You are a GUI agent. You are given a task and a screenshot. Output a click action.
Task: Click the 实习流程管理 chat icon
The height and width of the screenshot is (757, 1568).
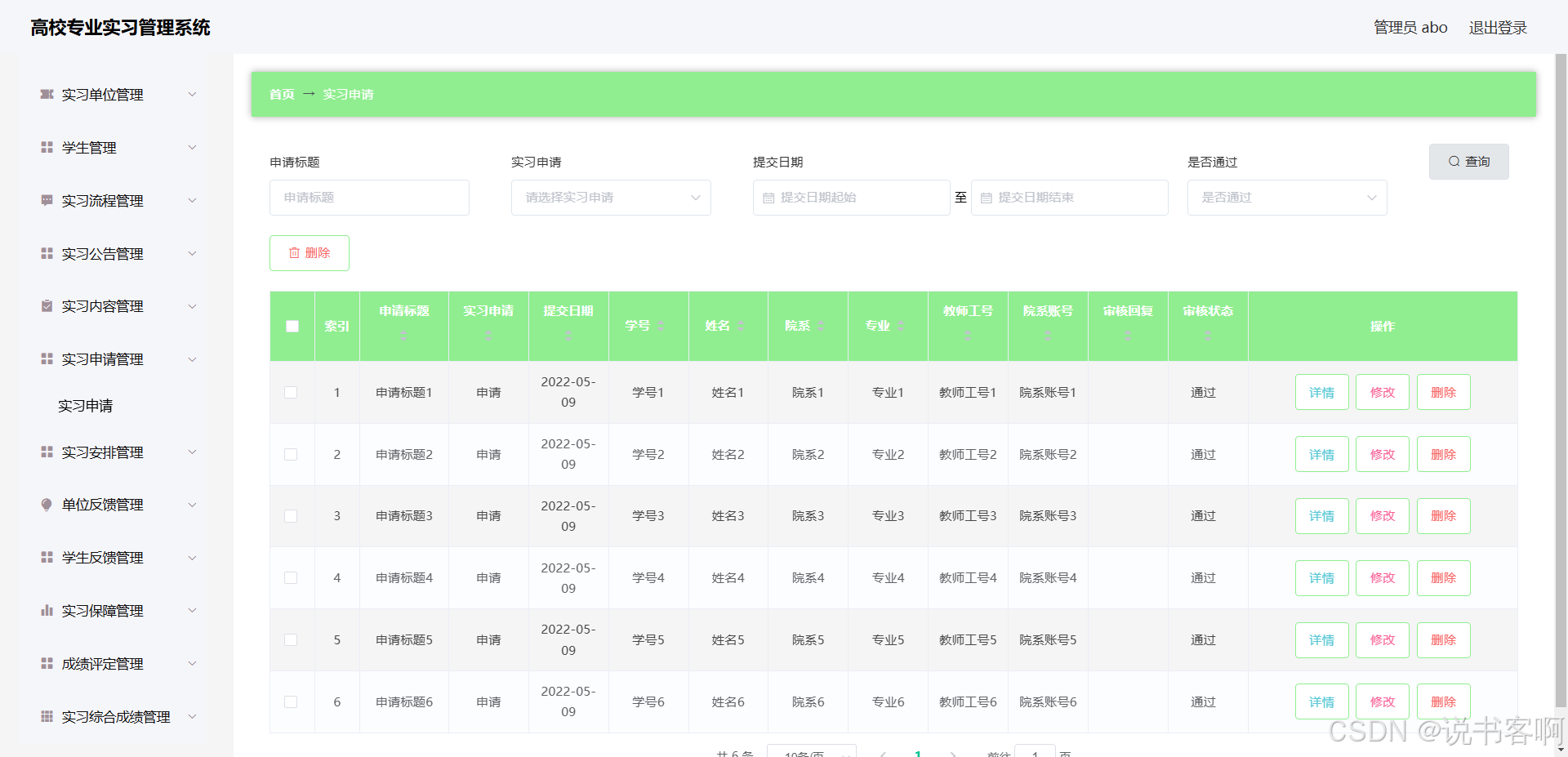pyautogui.click(x=47, y=201)
